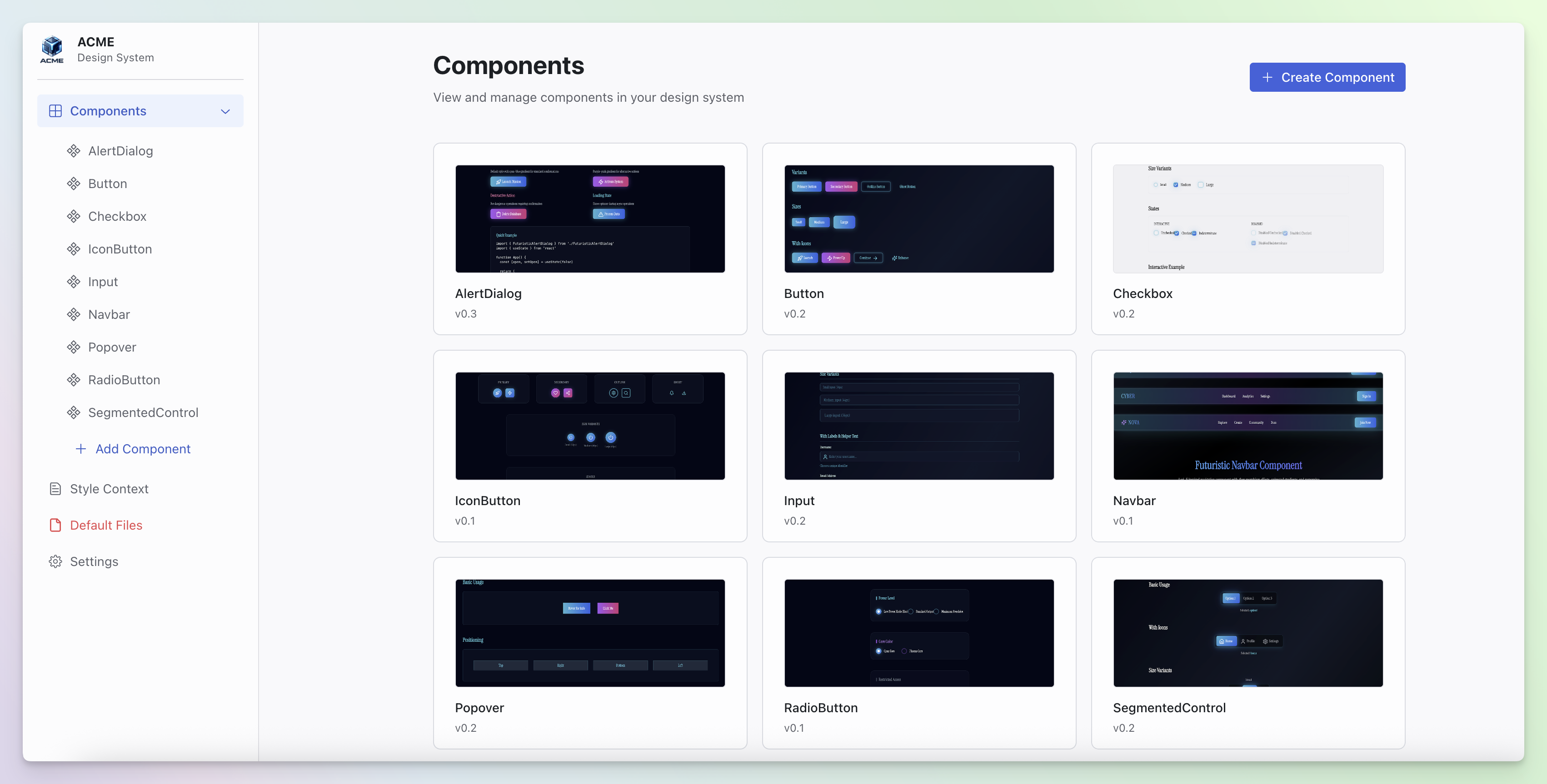Click the diamond icon beside SegmentedControl

pos(74,412)
